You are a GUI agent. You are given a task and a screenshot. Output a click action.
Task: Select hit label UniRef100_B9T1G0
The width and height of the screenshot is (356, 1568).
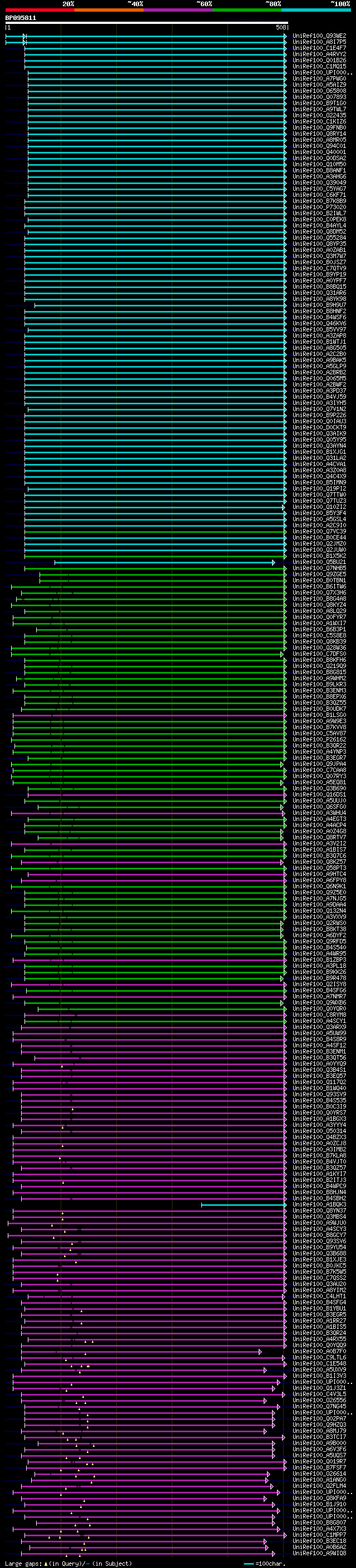pos(319,103)
